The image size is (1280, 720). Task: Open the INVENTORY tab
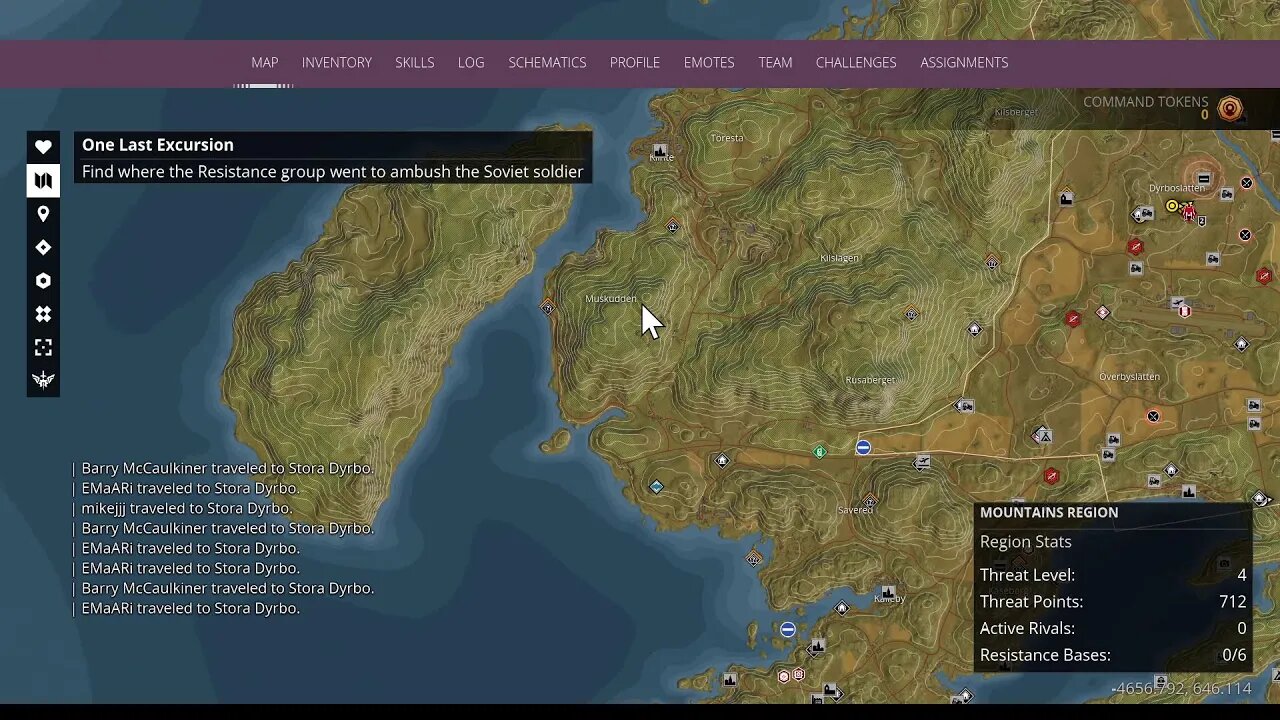point(337,62)
